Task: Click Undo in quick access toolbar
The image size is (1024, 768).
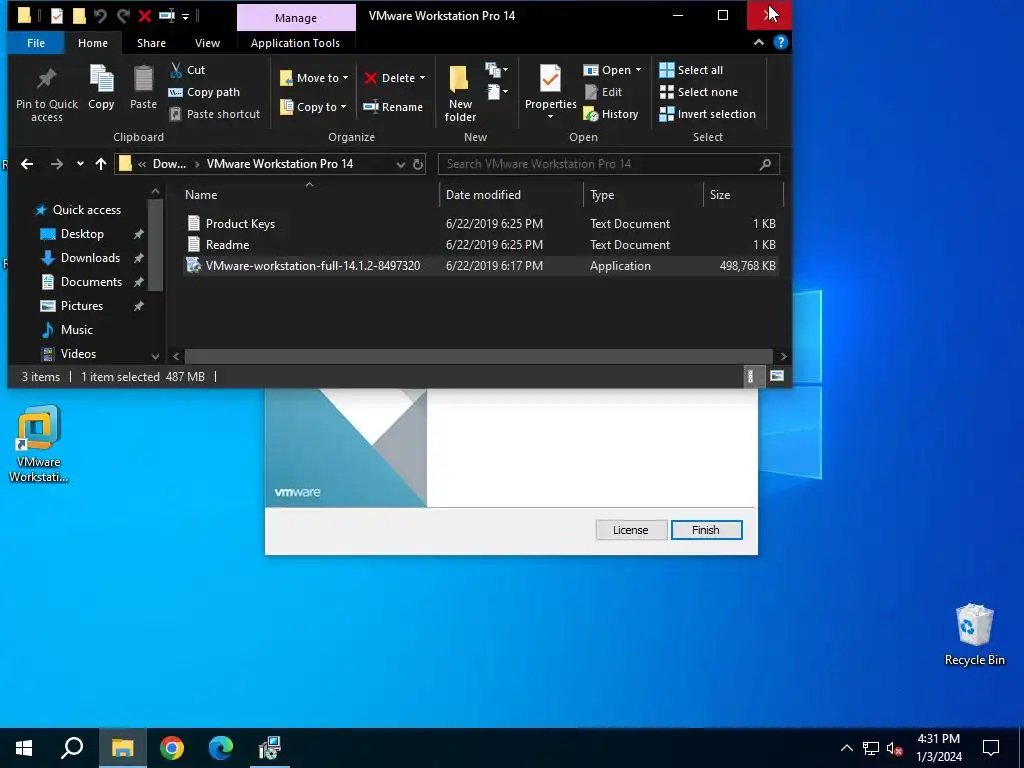Action: tap(100, 15)
